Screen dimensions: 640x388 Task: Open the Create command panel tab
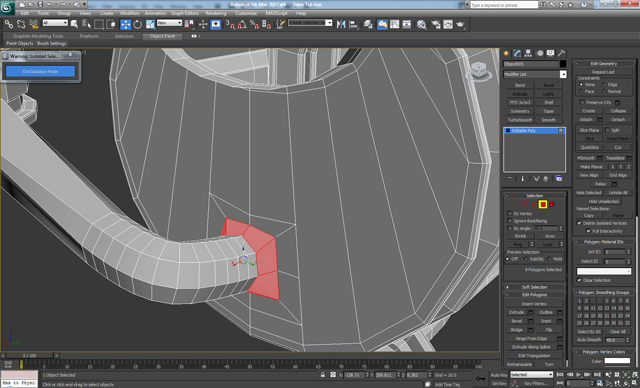click(x=507, y=53)
